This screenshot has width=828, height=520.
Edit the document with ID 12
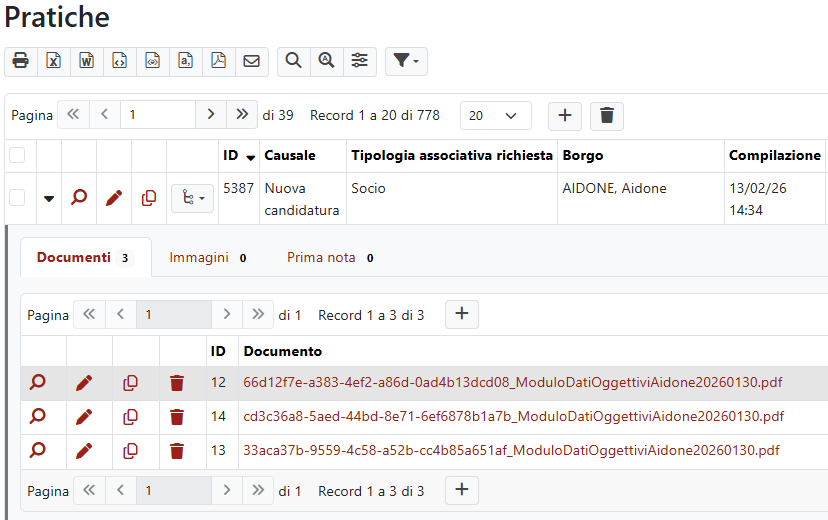pos(84,383)
